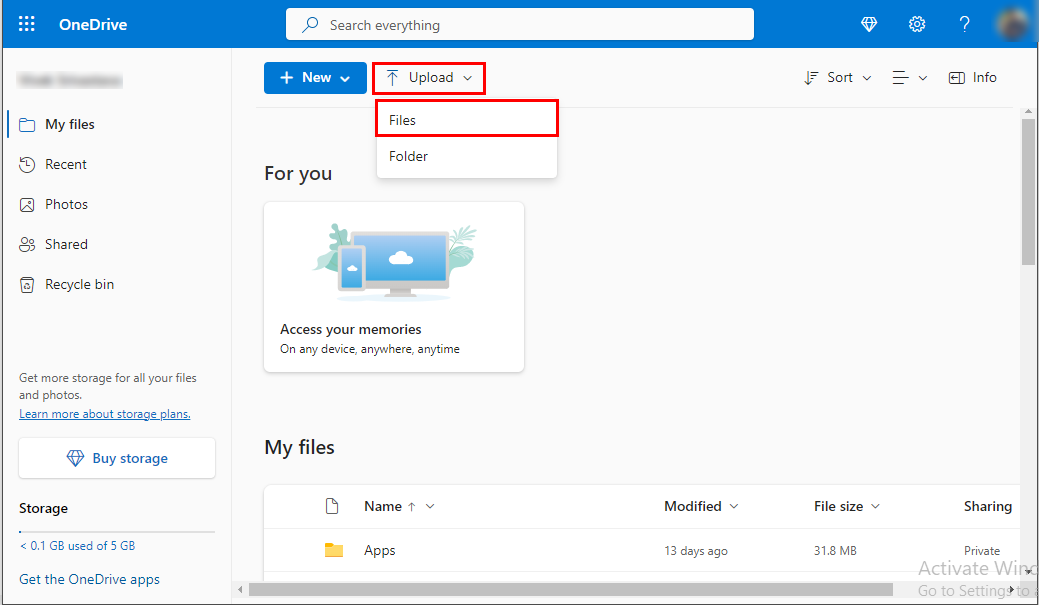Click the Sort icon in toolbar
The width and height of the screenshot is (1039, 605).
click(811, 78)
